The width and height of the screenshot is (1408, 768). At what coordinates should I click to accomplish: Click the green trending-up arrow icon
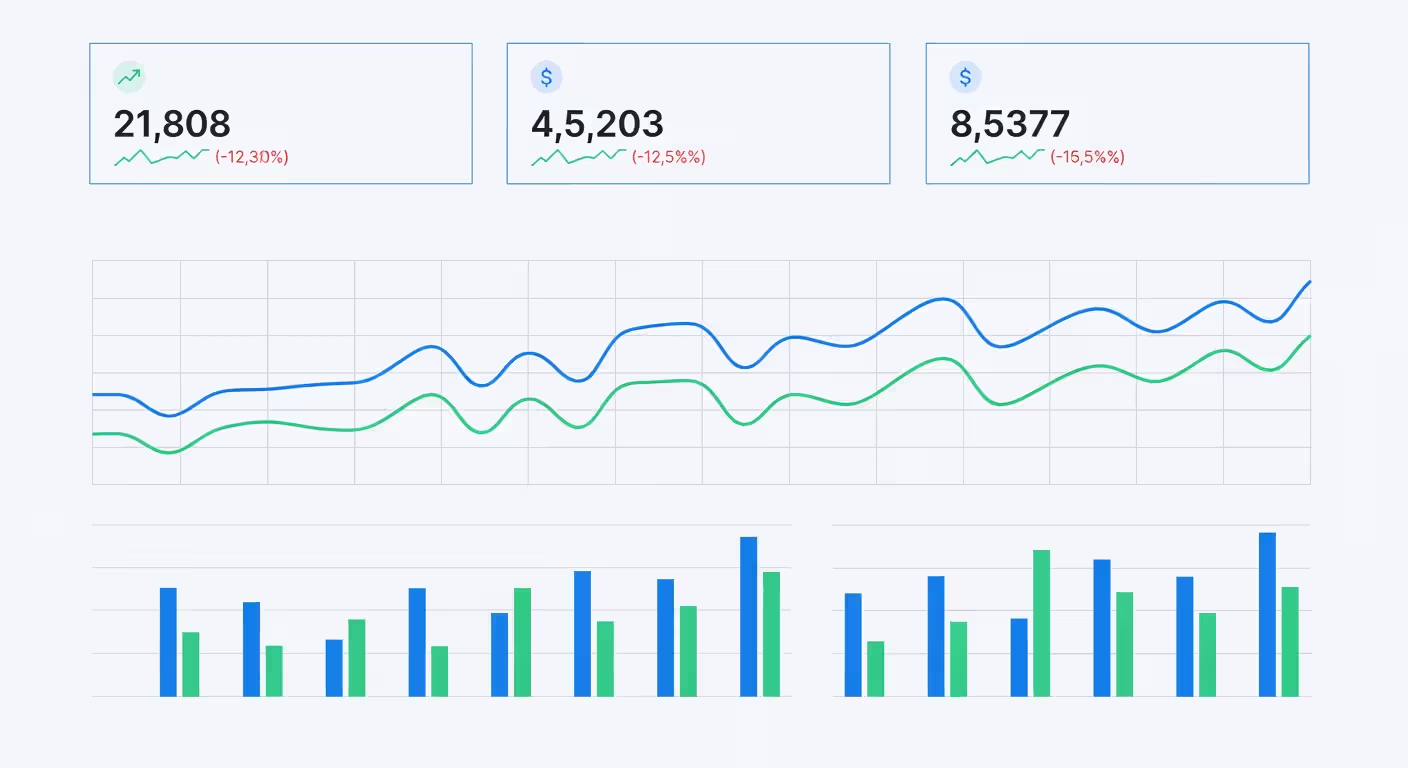coord(129,77)
